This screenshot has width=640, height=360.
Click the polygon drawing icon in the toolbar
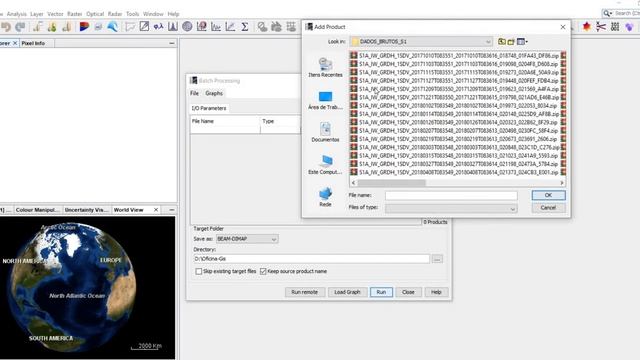coord(130,27)
